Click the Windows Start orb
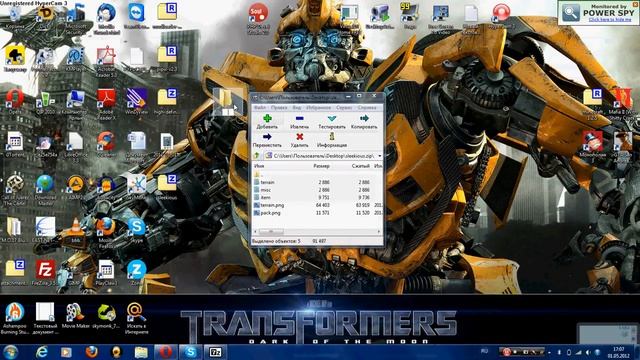640x360 pixels. 11,351
